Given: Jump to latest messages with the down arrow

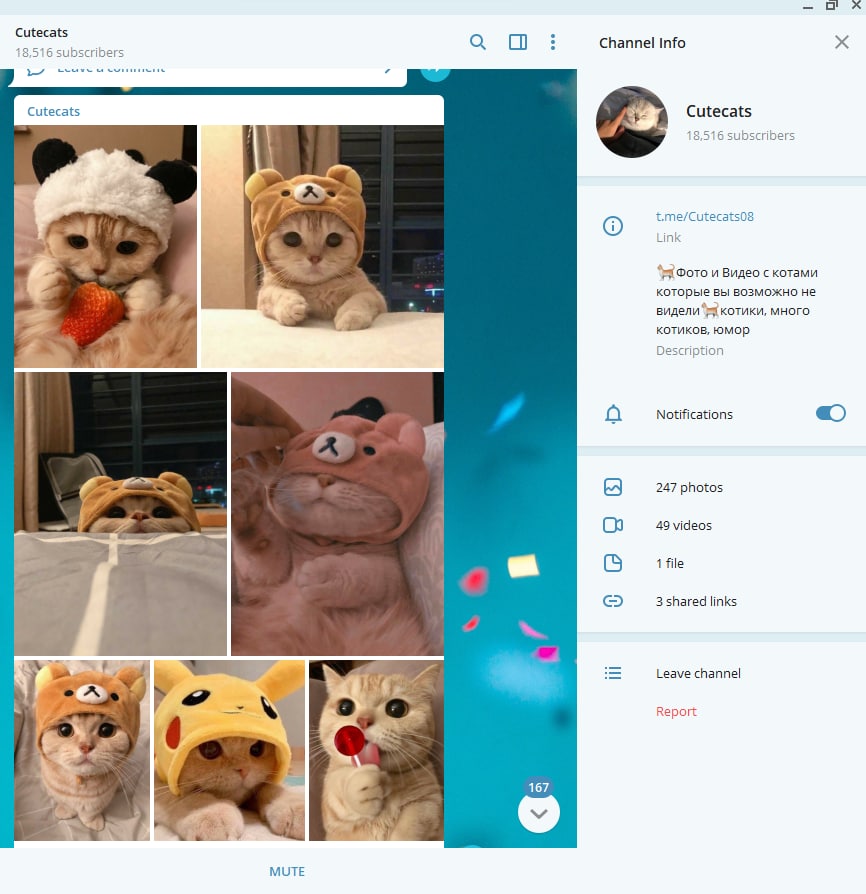Looking at the screenshot, I should [539, 812].
